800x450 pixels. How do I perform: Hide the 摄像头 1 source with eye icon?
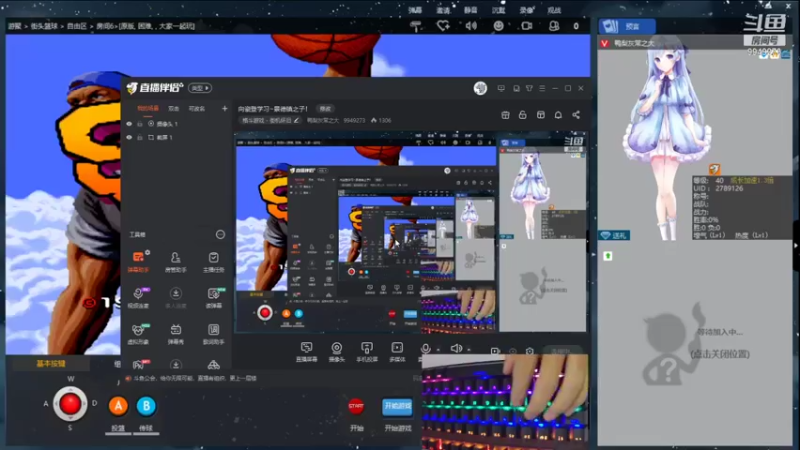click(129, 124)
